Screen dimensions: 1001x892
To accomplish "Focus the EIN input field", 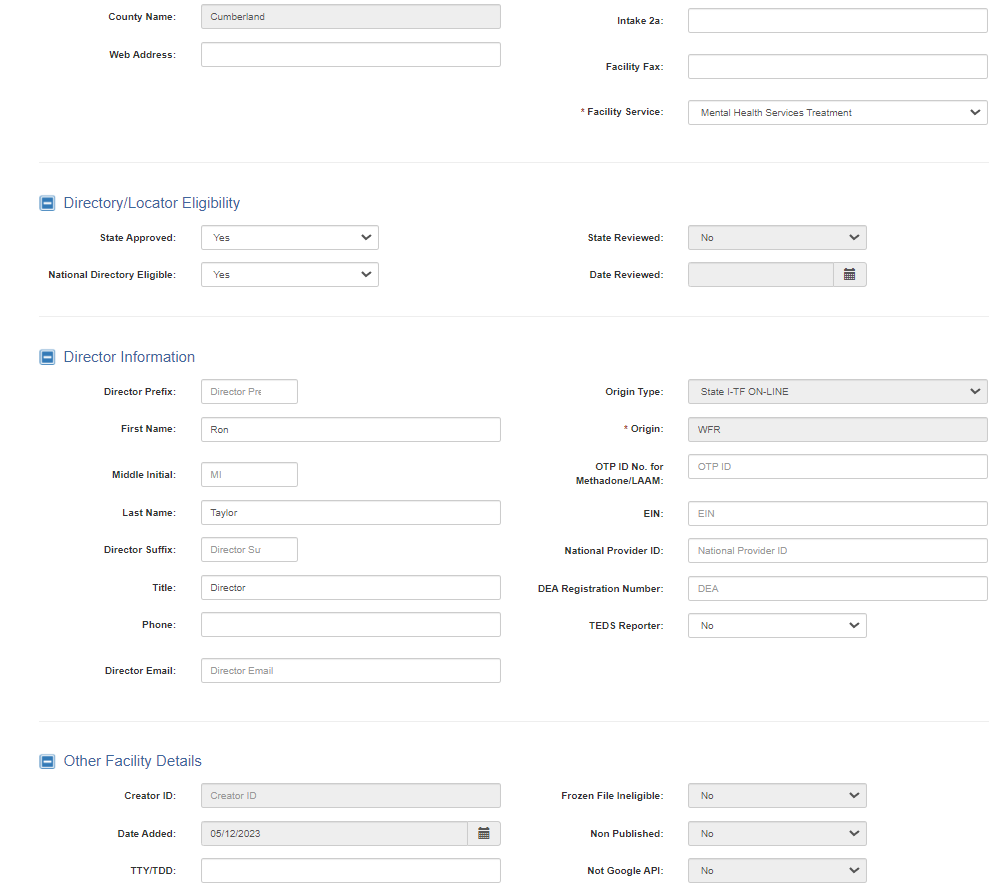I will coord(838,513).
